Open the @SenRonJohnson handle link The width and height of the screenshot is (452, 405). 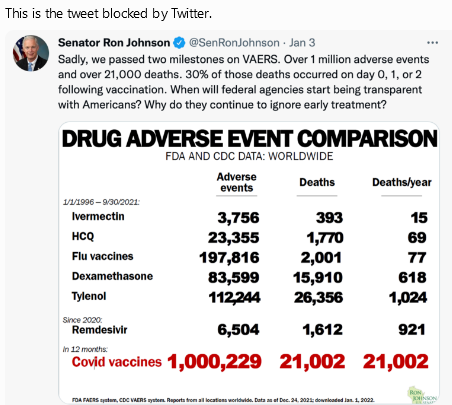(x=234, y=43)
